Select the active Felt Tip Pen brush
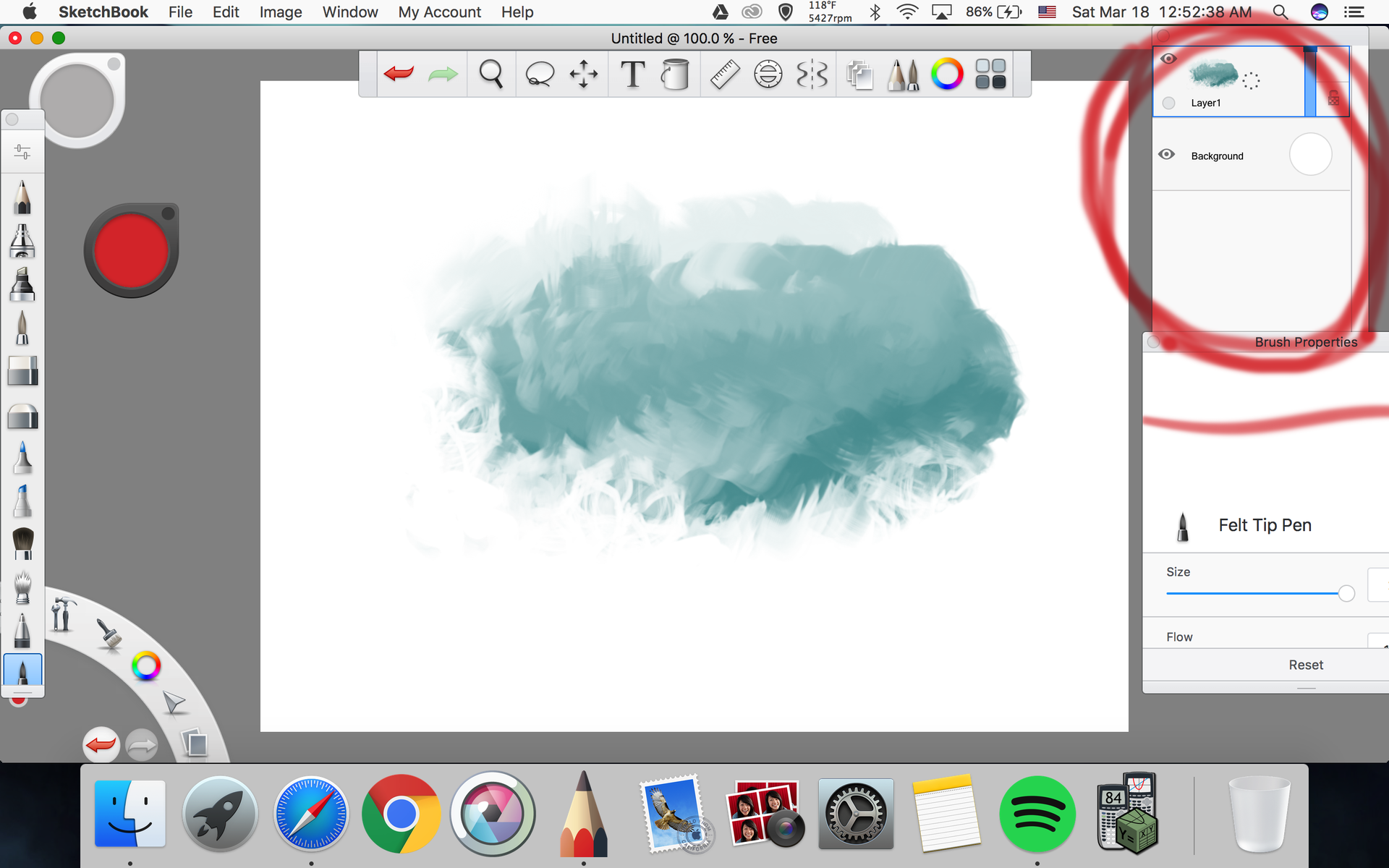Screen dimensions: 1389x868 (23, 671)
